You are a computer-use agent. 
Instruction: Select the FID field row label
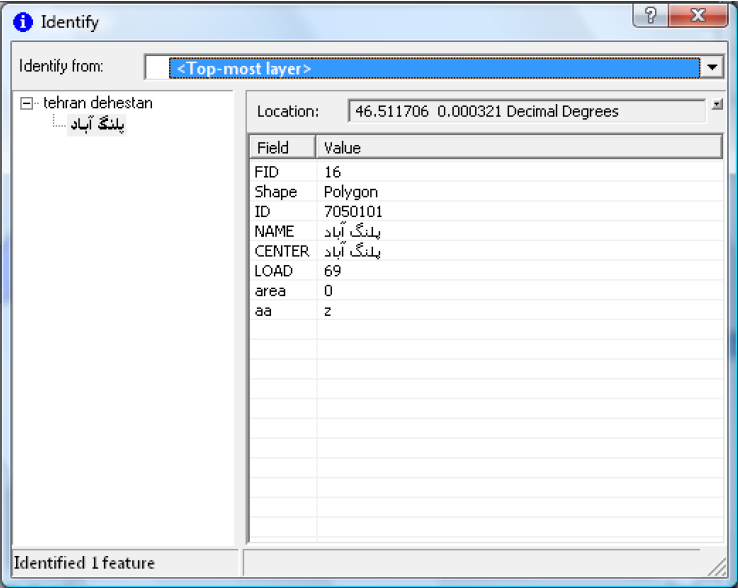pyautogui.click(x=266, y=172)
